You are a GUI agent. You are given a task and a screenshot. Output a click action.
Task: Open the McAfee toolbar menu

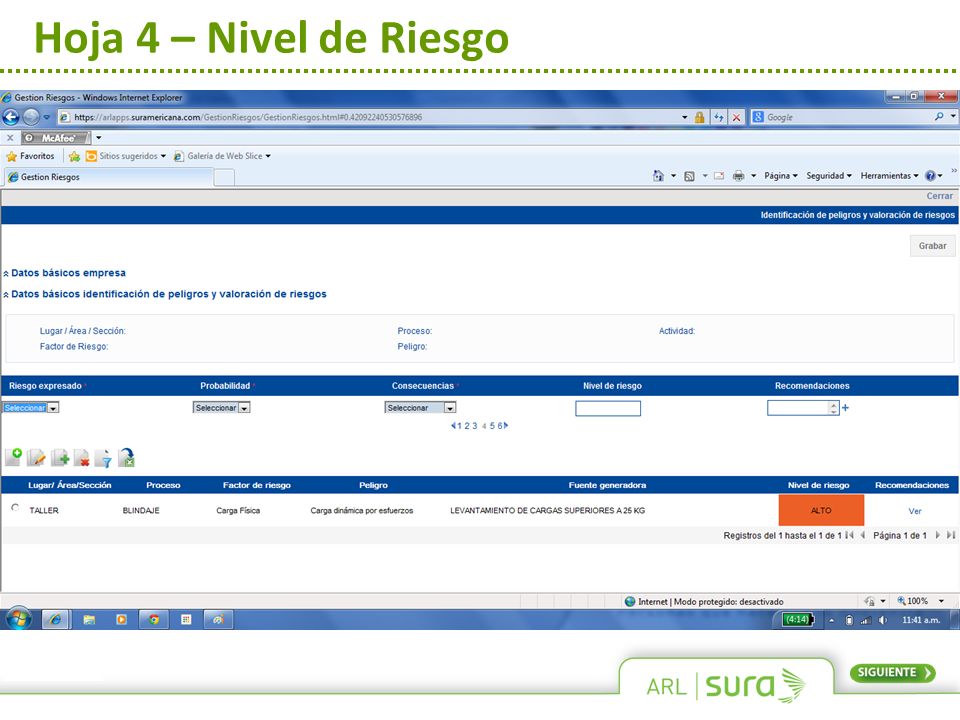(98, 138)
